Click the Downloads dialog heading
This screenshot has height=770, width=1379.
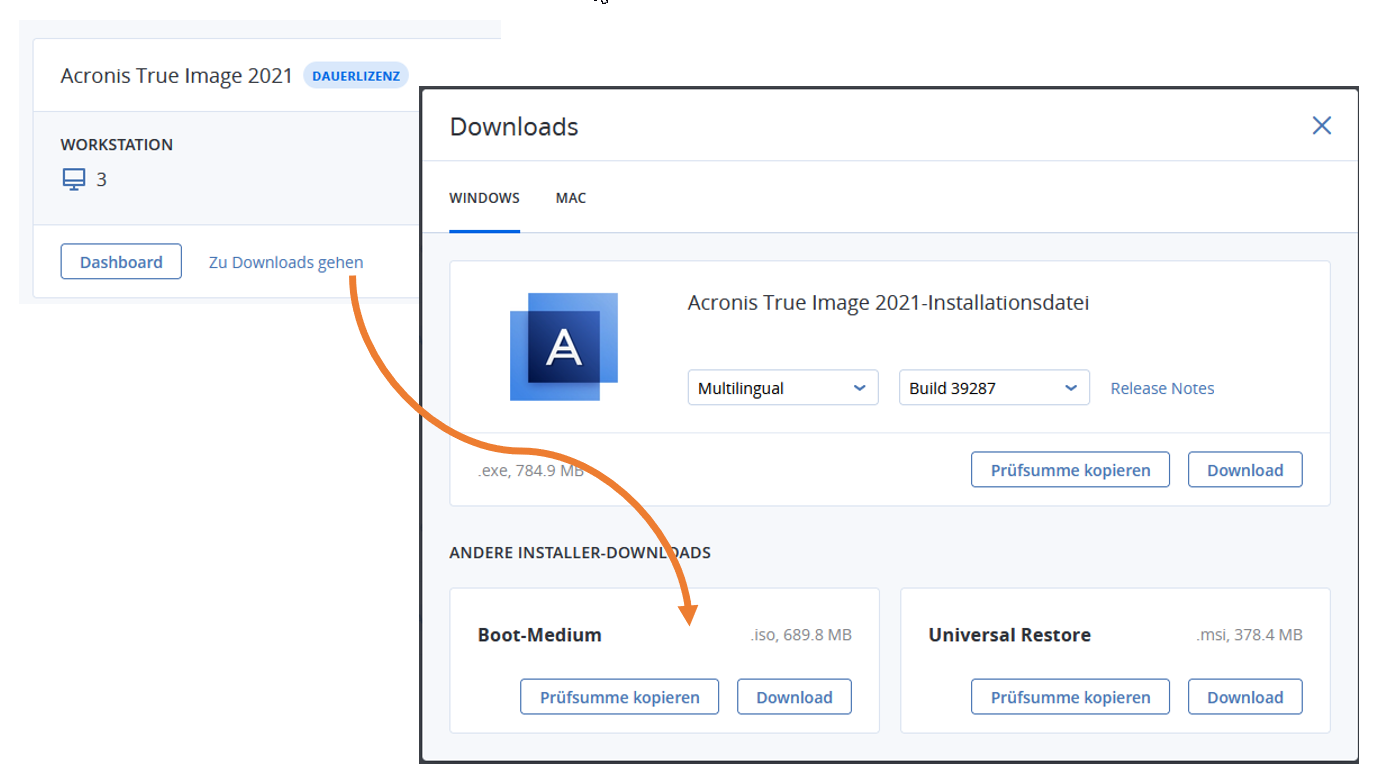(514, 127)
